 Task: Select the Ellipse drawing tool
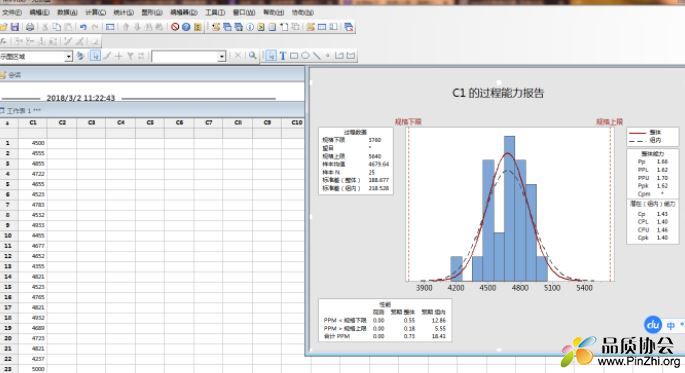(x=305, y=56)
